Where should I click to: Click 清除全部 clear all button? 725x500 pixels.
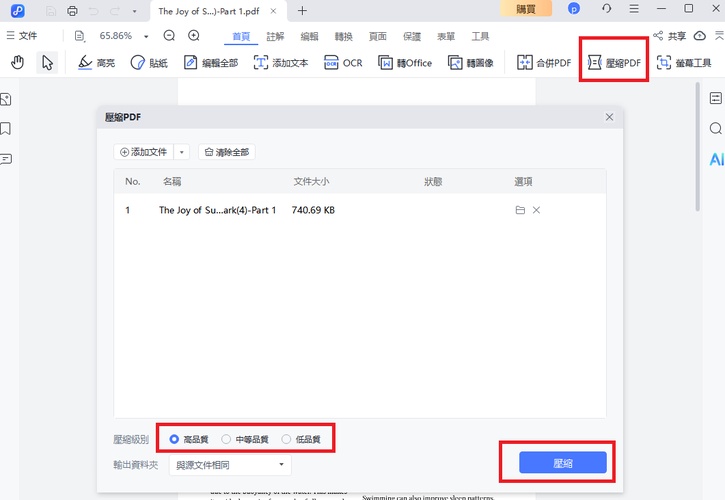[227, 152]
